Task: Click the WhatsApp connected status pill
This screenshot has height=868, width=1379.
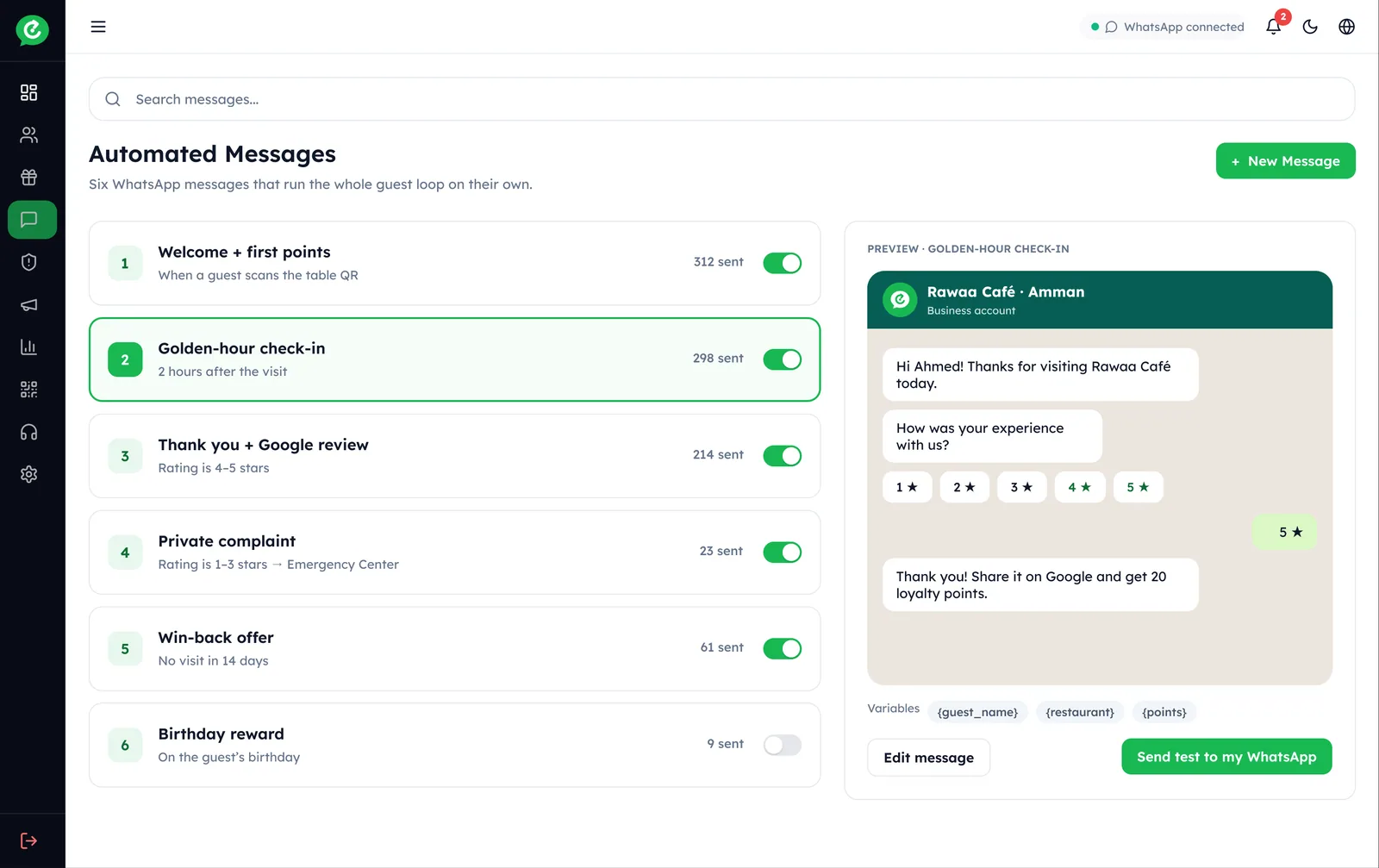Action: point(1167,27)
